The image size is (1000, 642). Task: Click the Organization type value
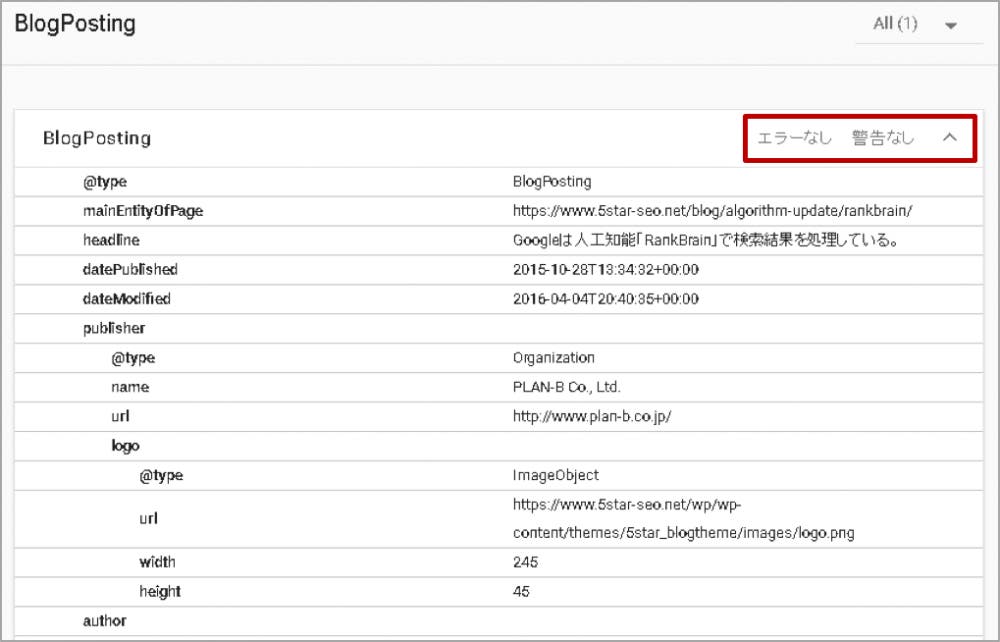pos(553,357)
